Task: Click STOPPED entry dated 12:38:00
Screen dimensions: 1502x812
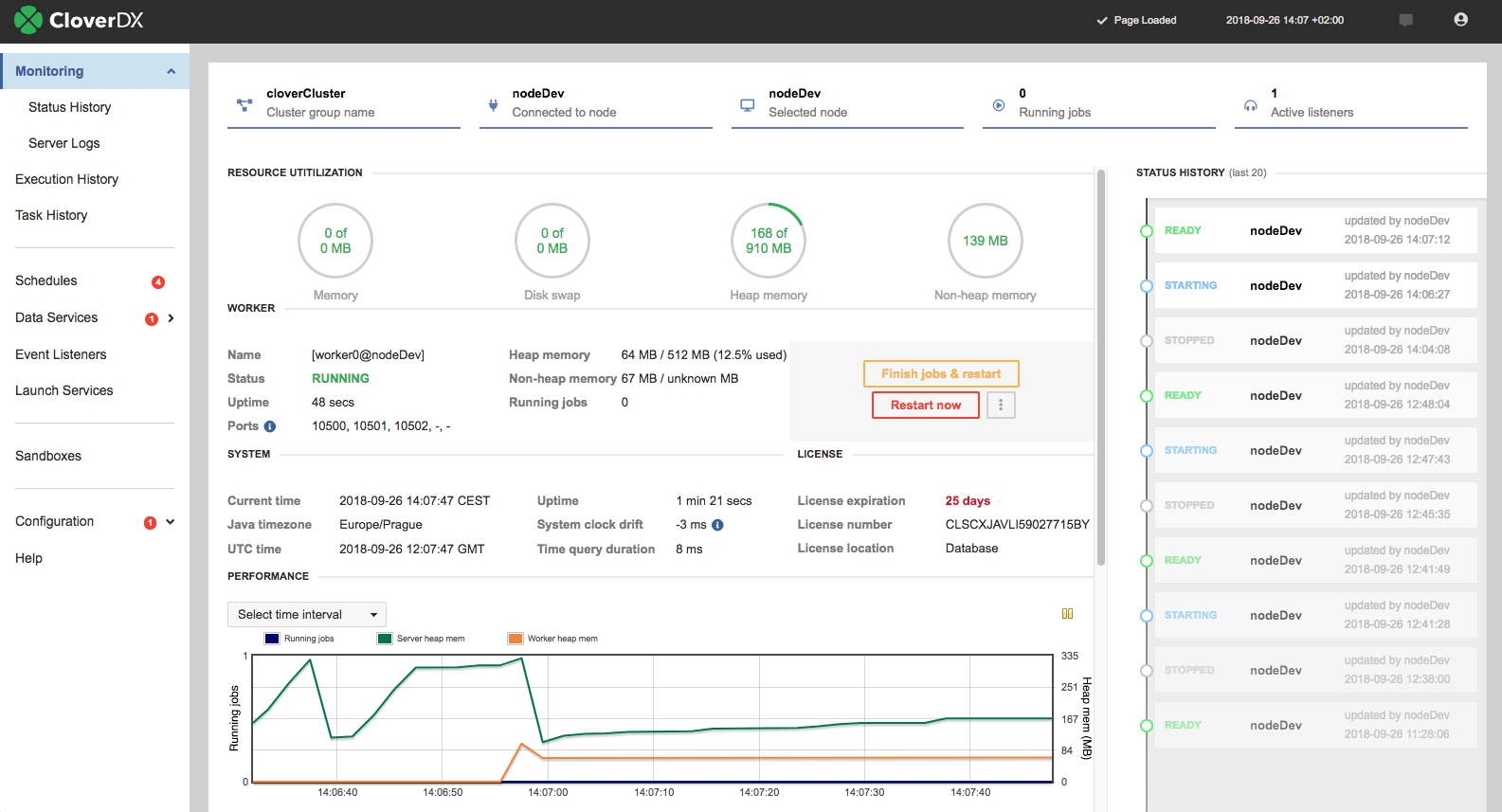Action: 1316,671
